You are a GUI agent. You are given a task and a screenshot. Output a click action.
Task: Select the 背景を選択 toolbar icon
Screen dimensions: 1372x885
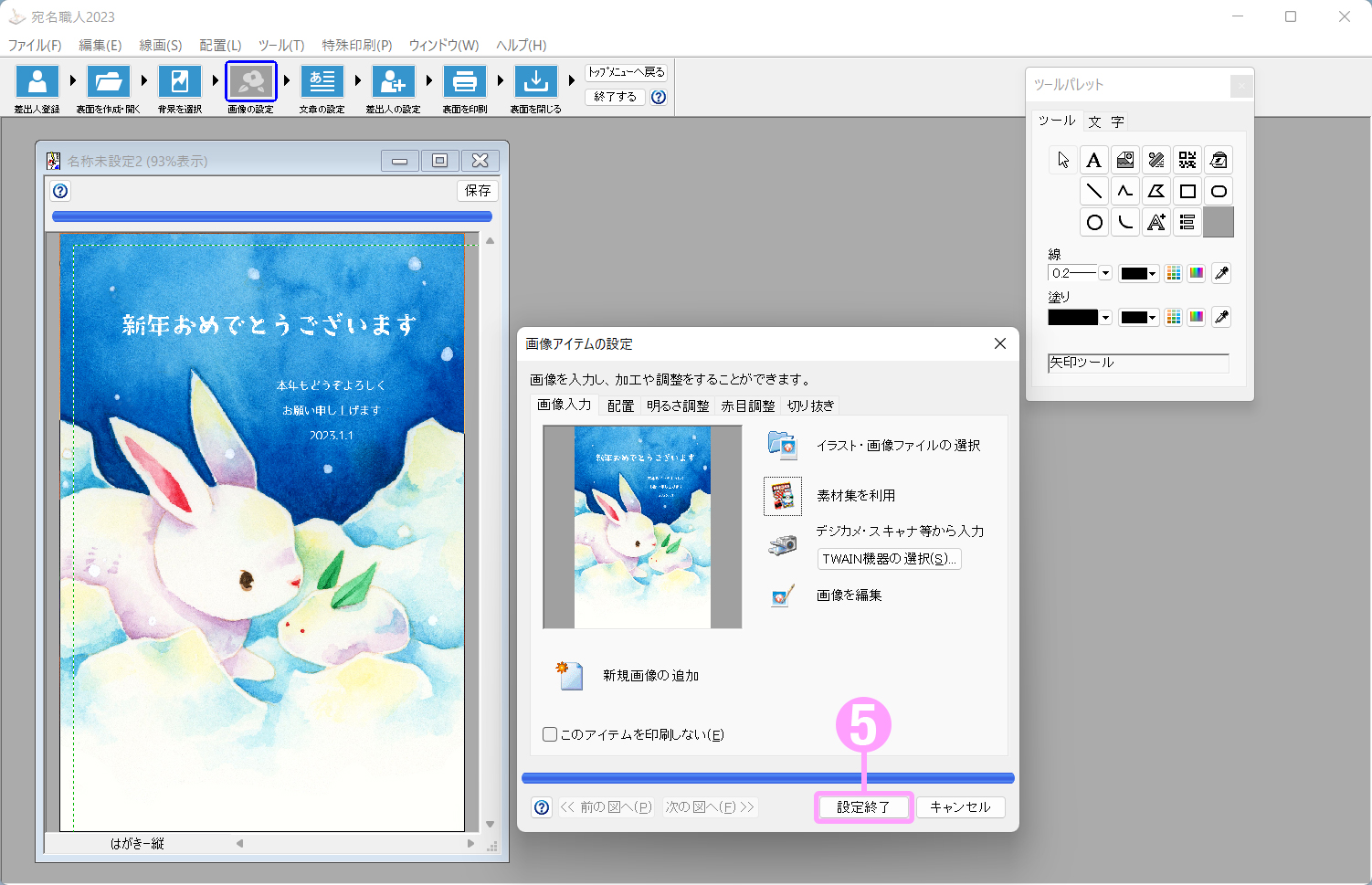coord(180,82)
